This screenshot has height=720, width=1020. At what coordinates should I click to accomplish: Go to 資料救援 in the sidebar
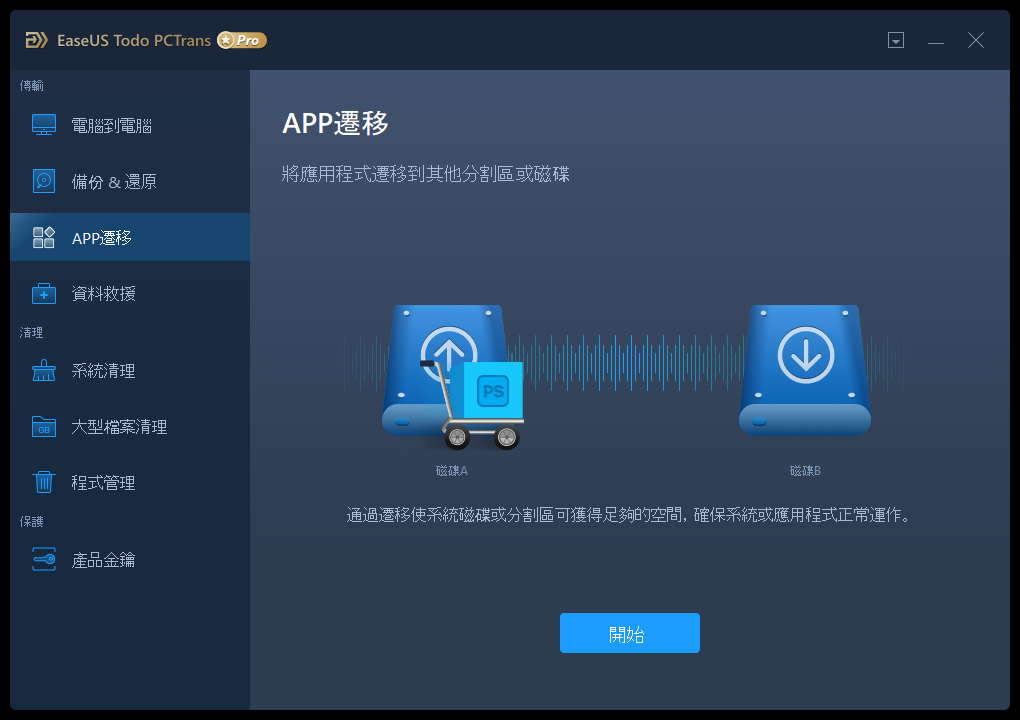[x=130, y=293]
